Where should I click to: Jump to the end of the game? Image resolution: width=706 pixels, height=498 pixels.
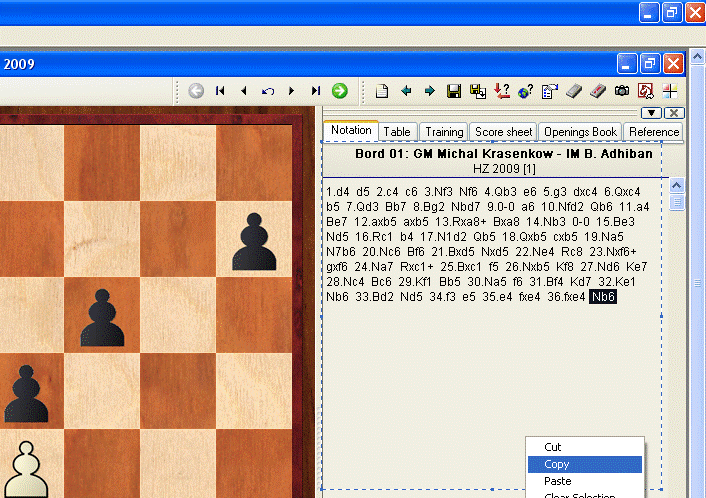[x=316, y=91]
